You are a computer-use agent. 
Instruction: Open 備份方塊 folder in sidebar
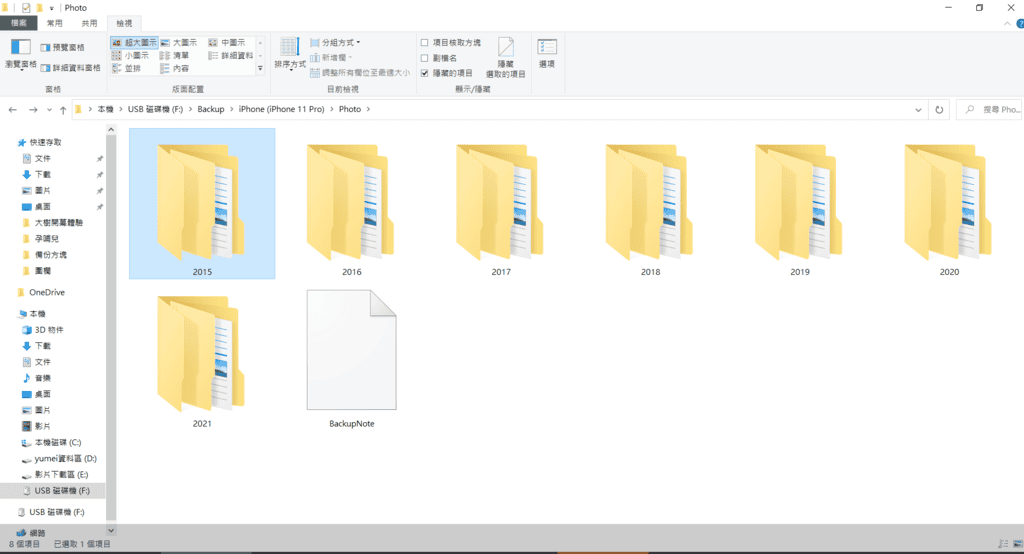[x=44, y=254]
